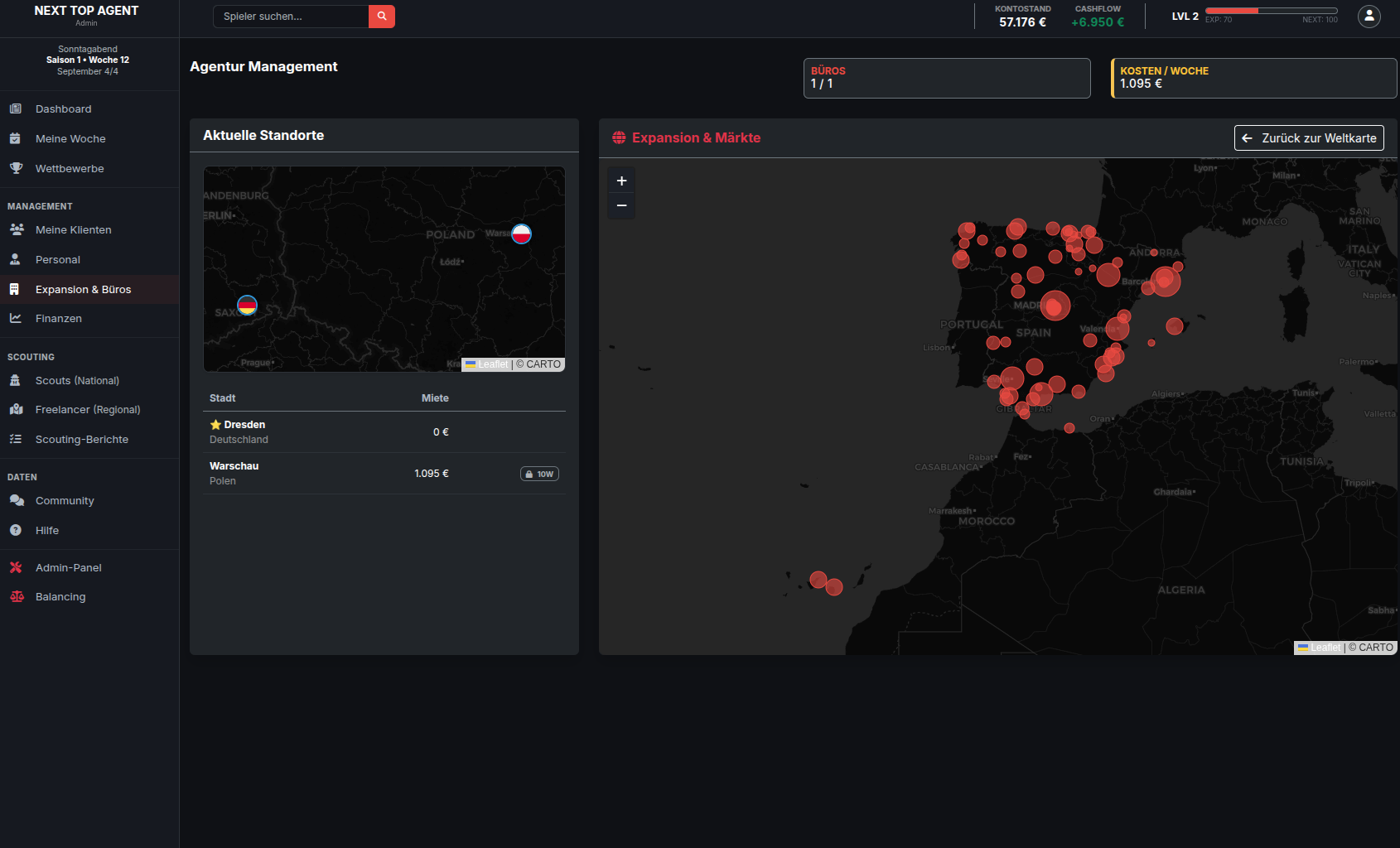The image size is (1400, 848).
Task: Select the Scouts (National) icon
Action: pos(15,380)
